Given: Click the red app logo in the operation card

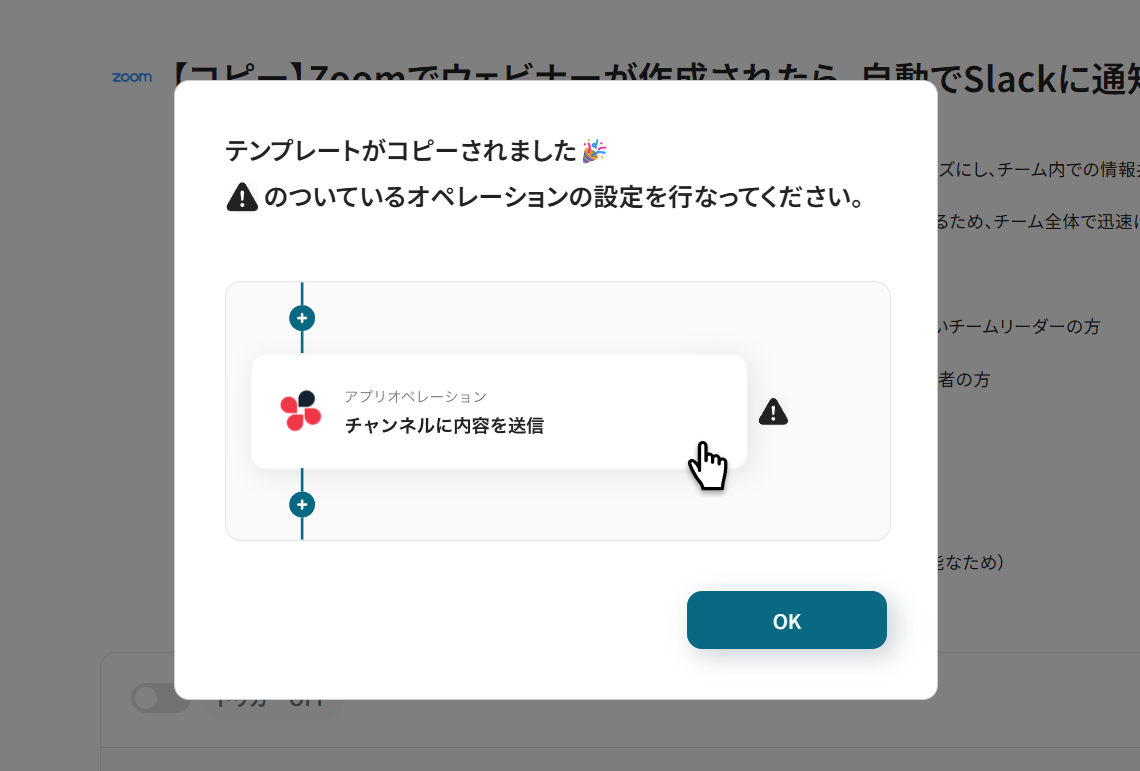Looking at the screenshot, I should (301, 411).
